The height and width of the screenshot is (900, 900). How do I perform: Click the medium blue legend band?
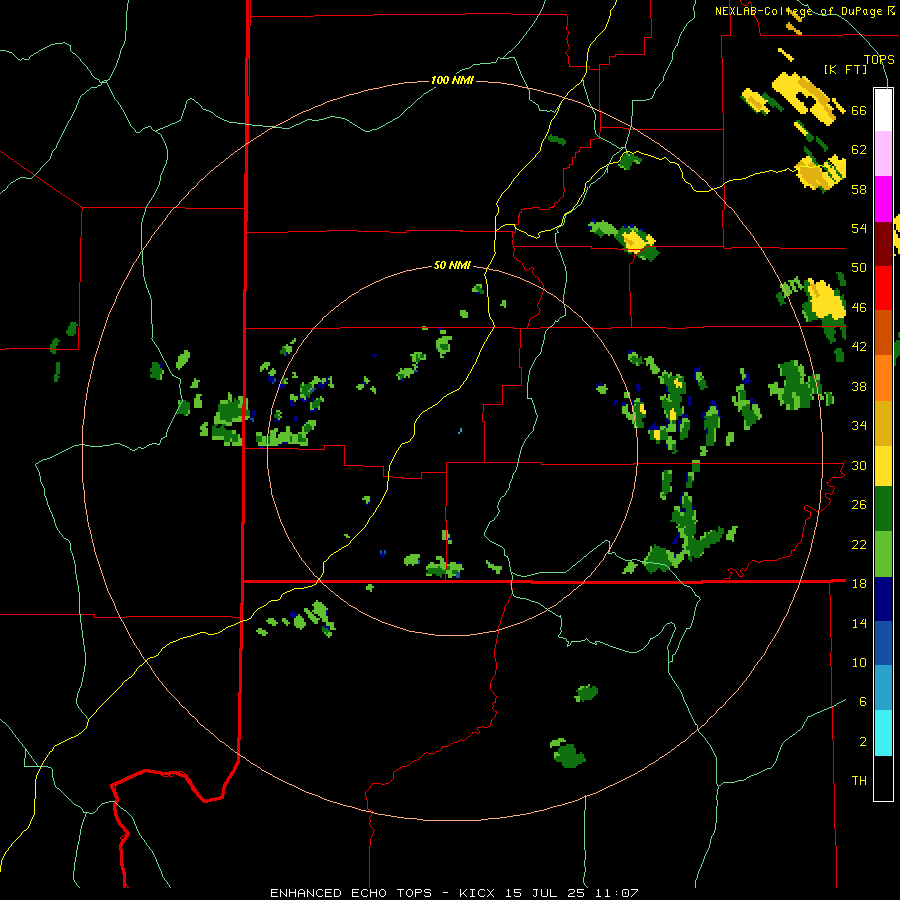click(883, 643)
